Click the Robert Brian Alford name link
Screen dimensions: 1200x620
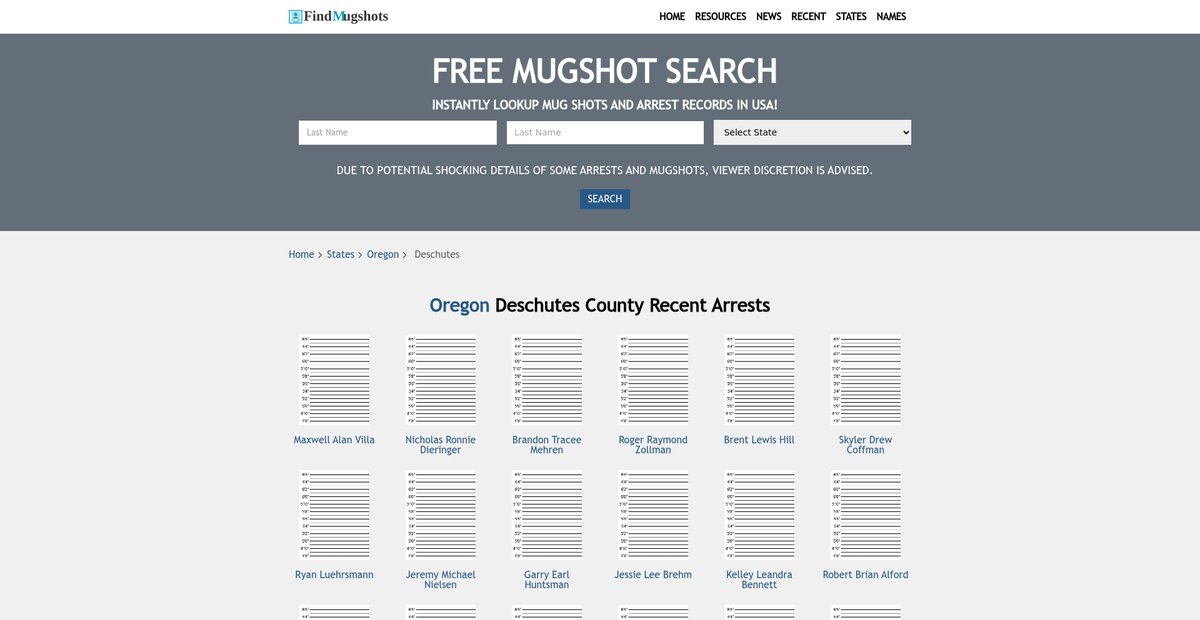[865, 575]
